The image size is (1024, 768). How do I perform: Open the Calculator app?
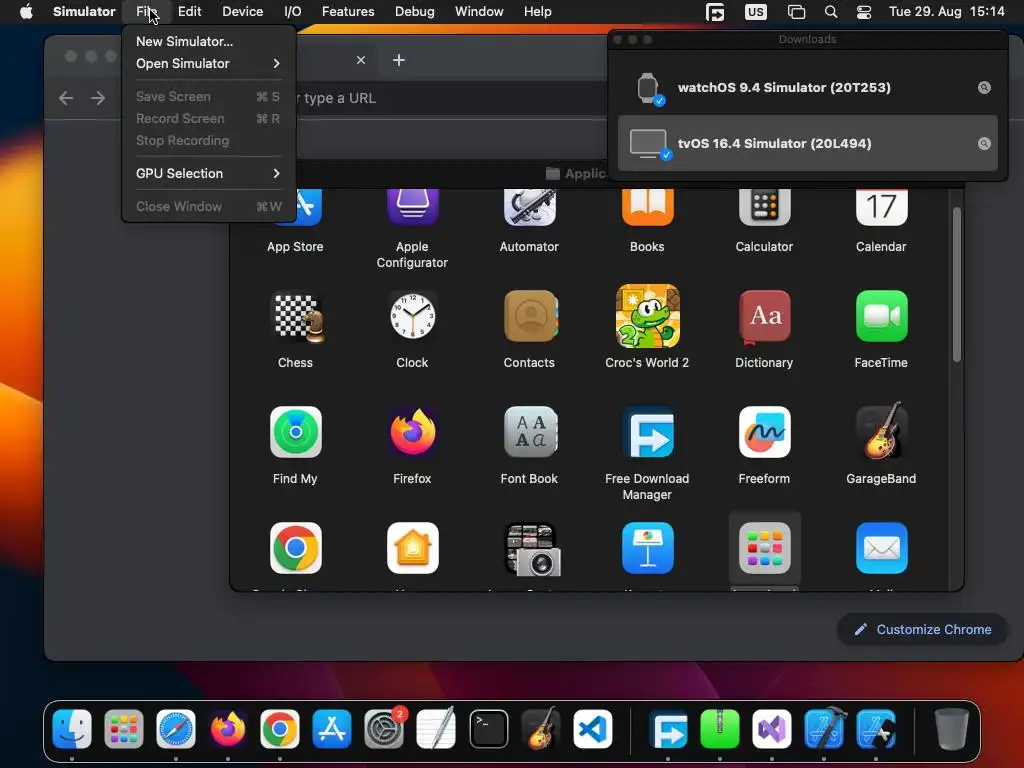764,206
